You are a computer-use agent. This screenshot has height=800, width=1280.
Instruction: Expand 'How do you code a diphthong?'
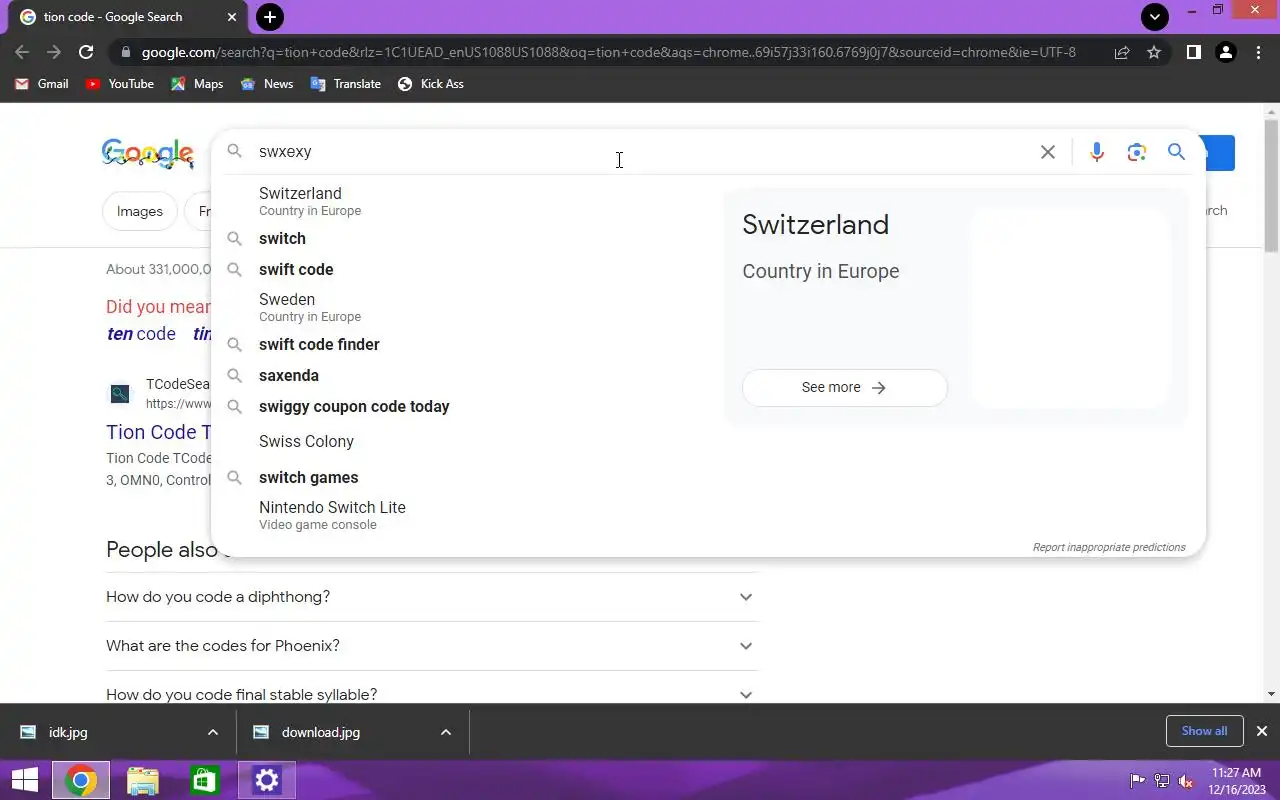point(432,597)
